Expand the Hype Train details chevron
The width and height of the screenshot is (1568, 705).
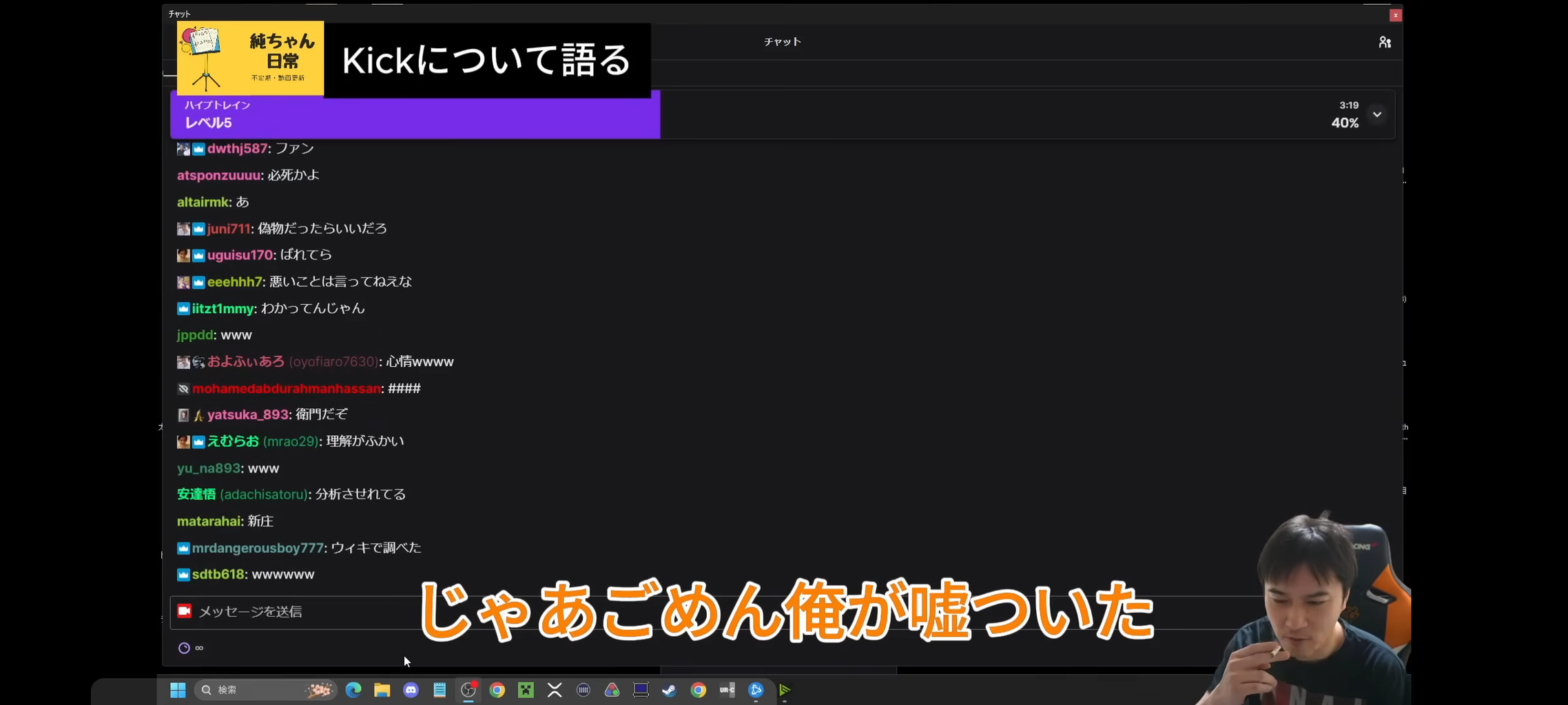[x=1377, y=114]
